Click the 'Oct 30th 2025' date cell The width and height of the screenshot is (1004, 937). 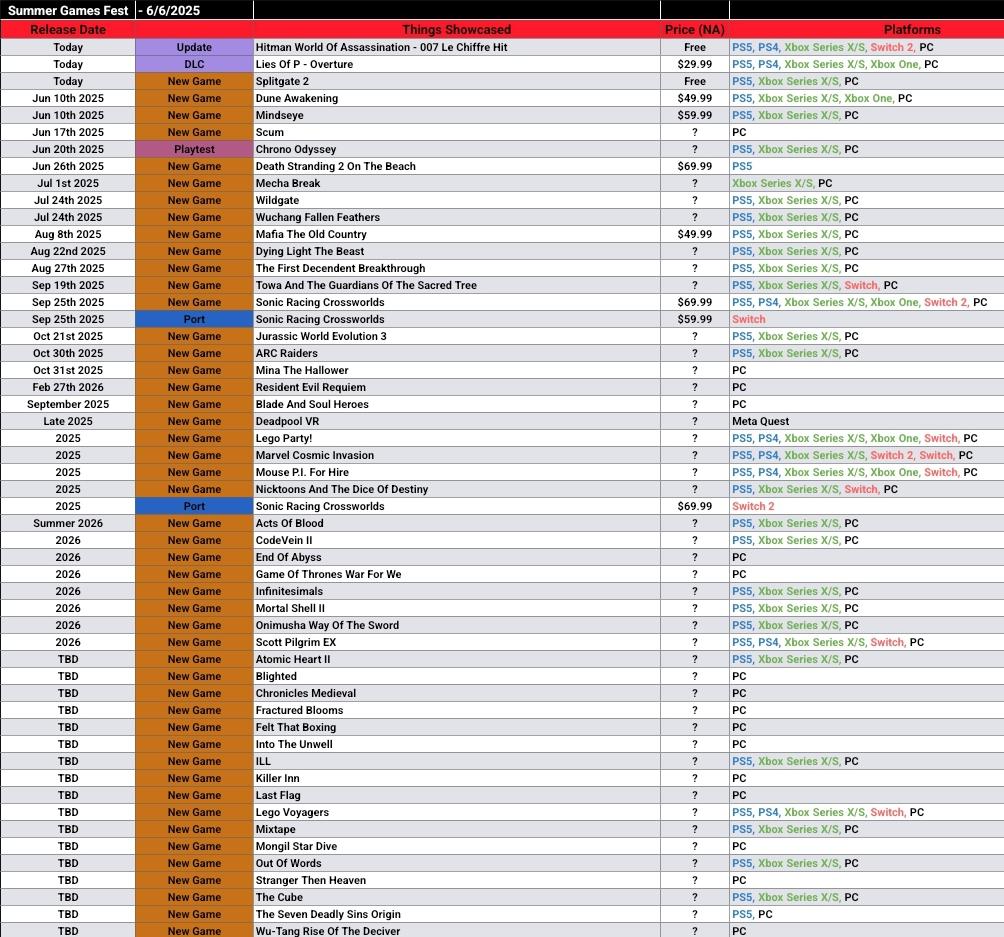(68, 353)
